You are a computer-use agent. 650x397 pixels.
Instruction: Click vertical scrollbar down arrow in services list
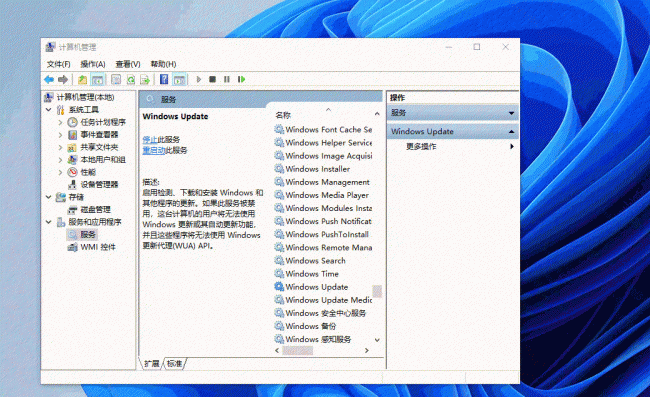point(377,340)
